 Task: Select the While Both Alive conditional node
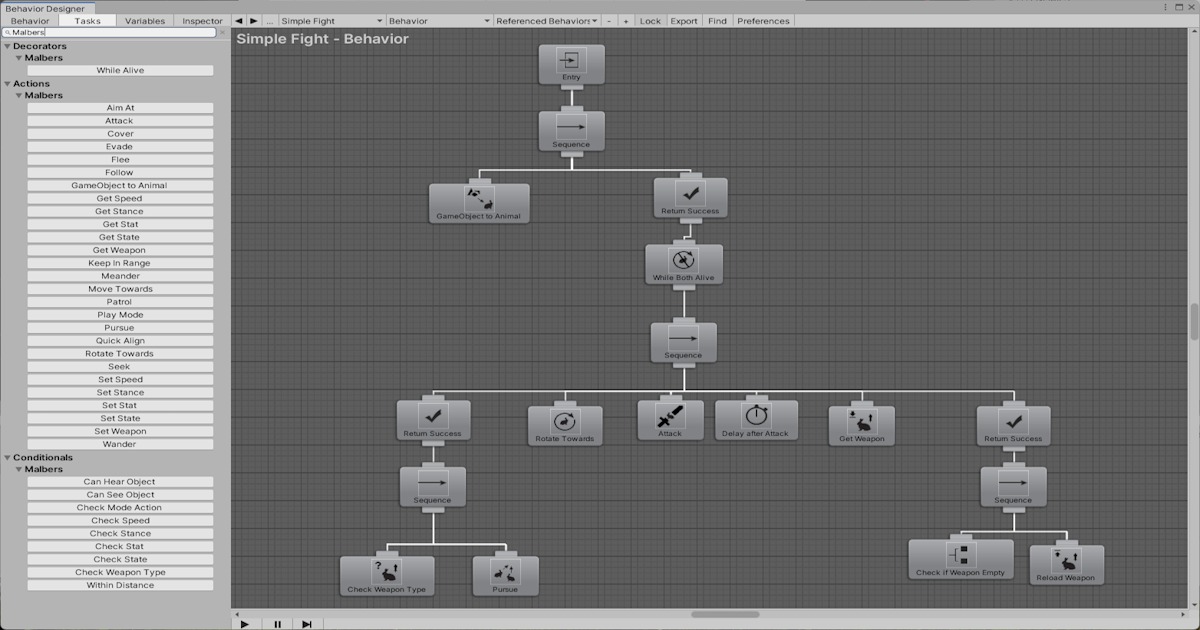click(684, 263)
